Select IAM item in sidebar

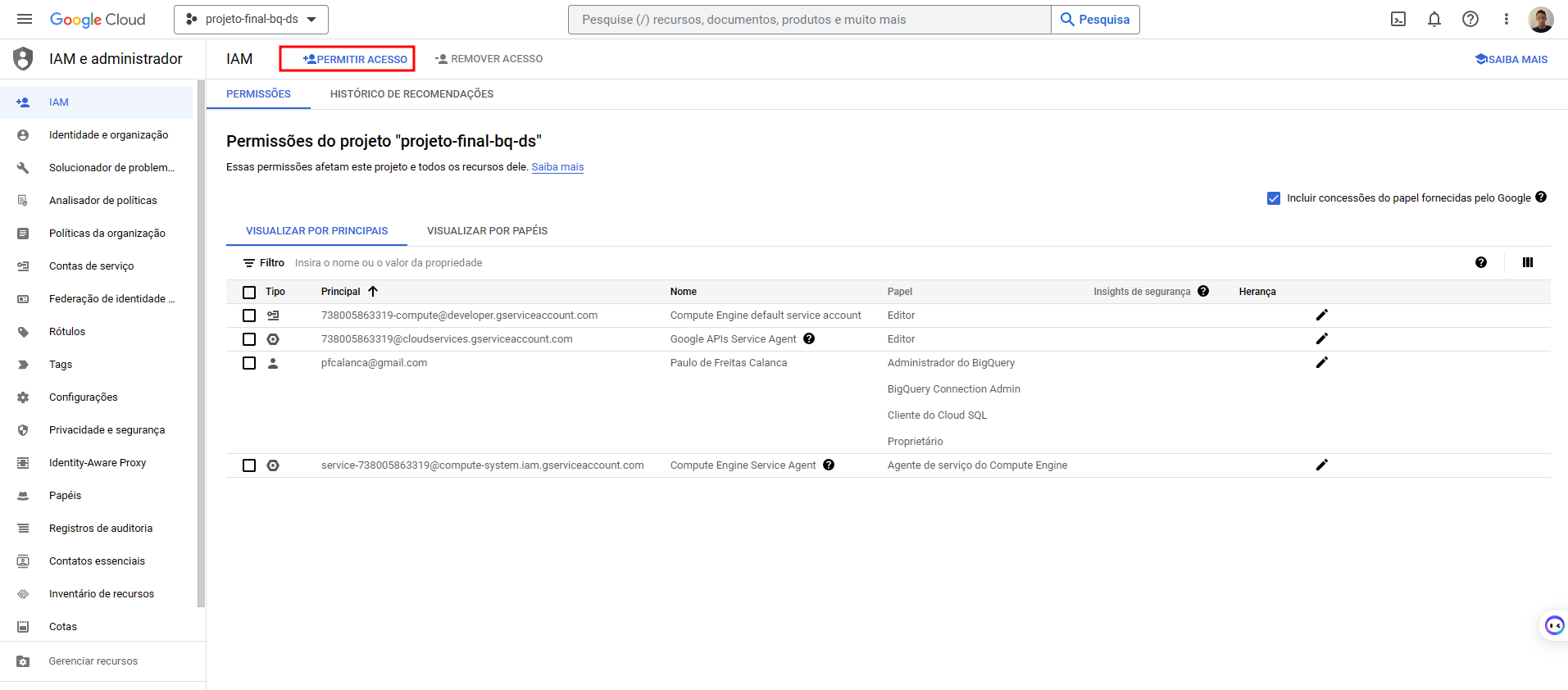tap(97, 102)
